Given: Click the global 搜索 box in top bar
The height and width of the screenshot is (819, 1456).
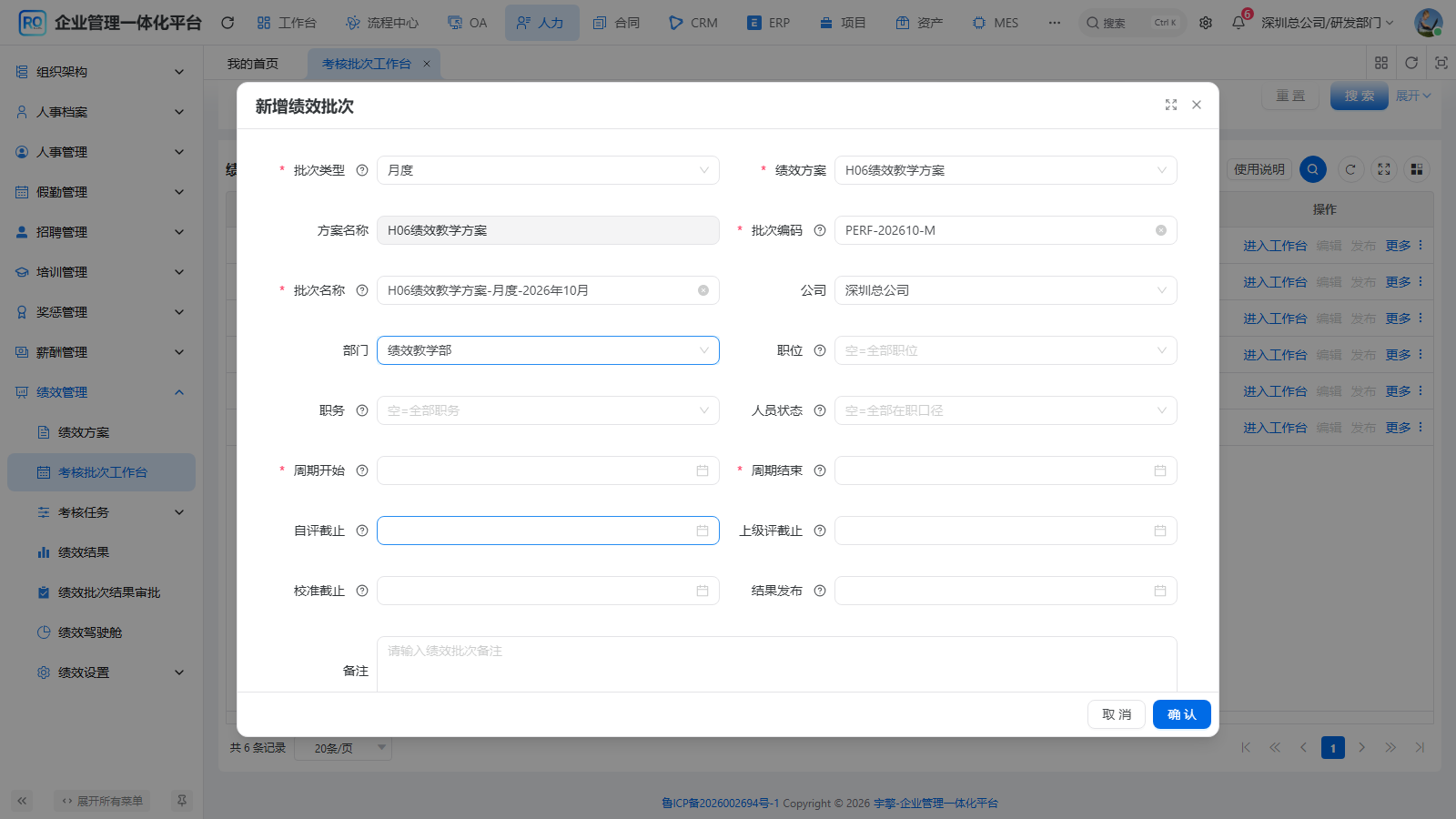Looking at the screenshot, I should (1132, 23).
